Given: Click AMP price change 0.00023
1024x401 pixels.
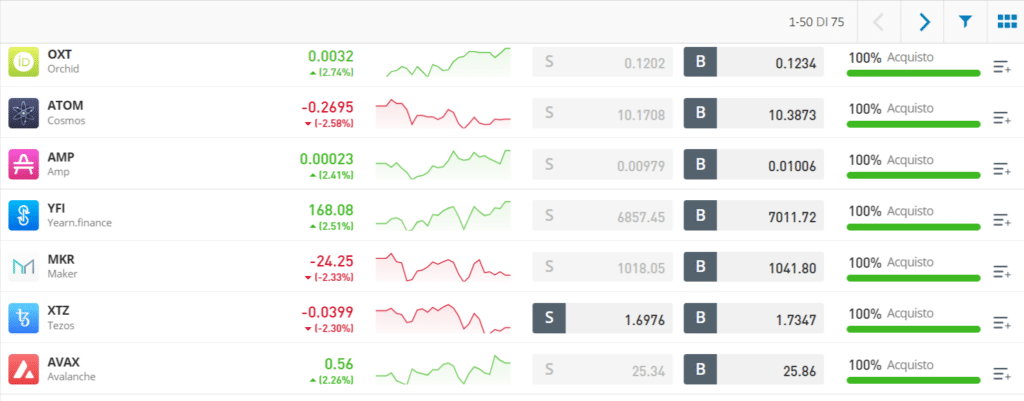Looking at the screenshot, I should [x=327, y=159].
